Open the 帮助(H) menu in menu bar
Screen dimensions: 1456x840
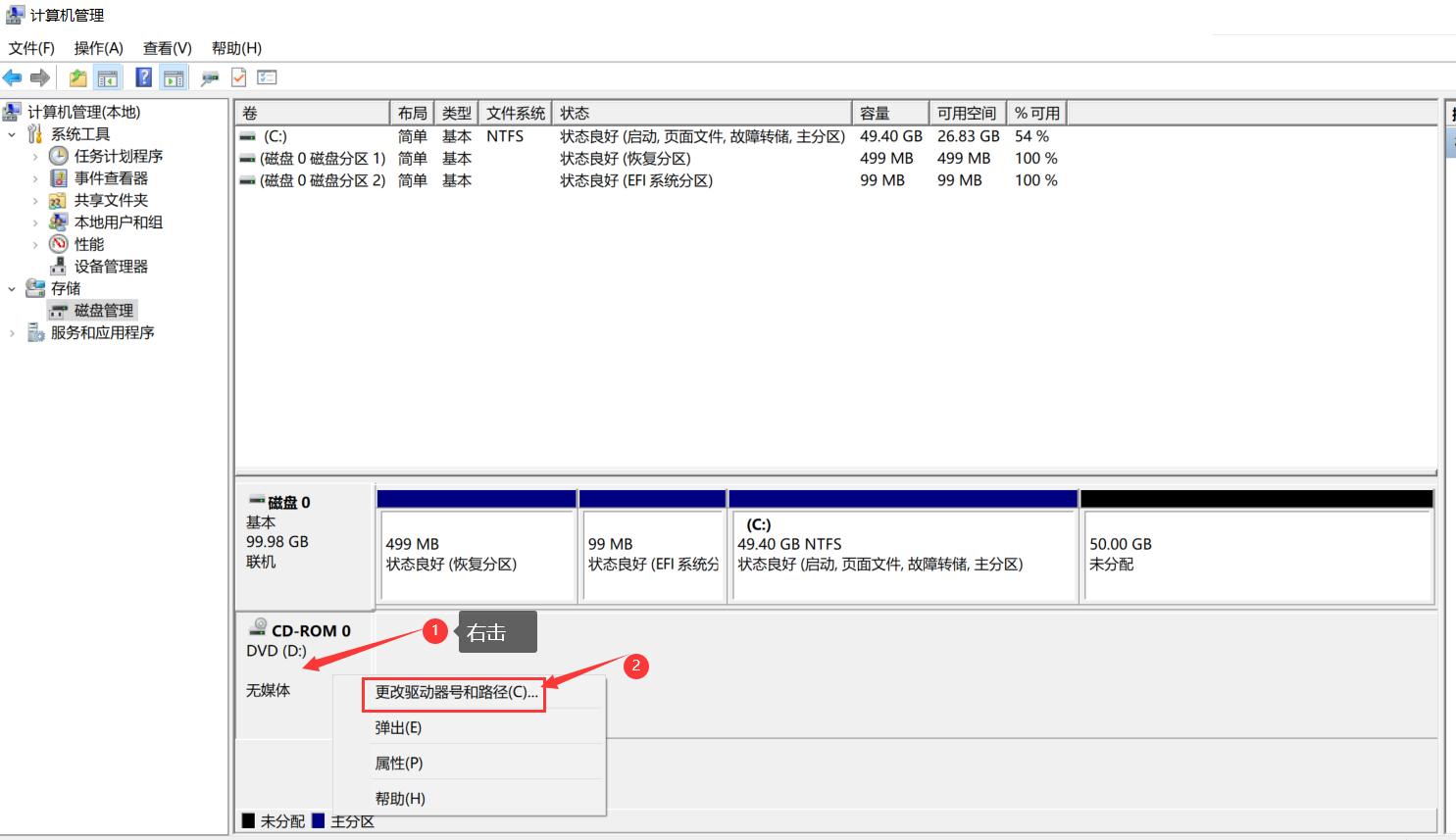(236, 48)
